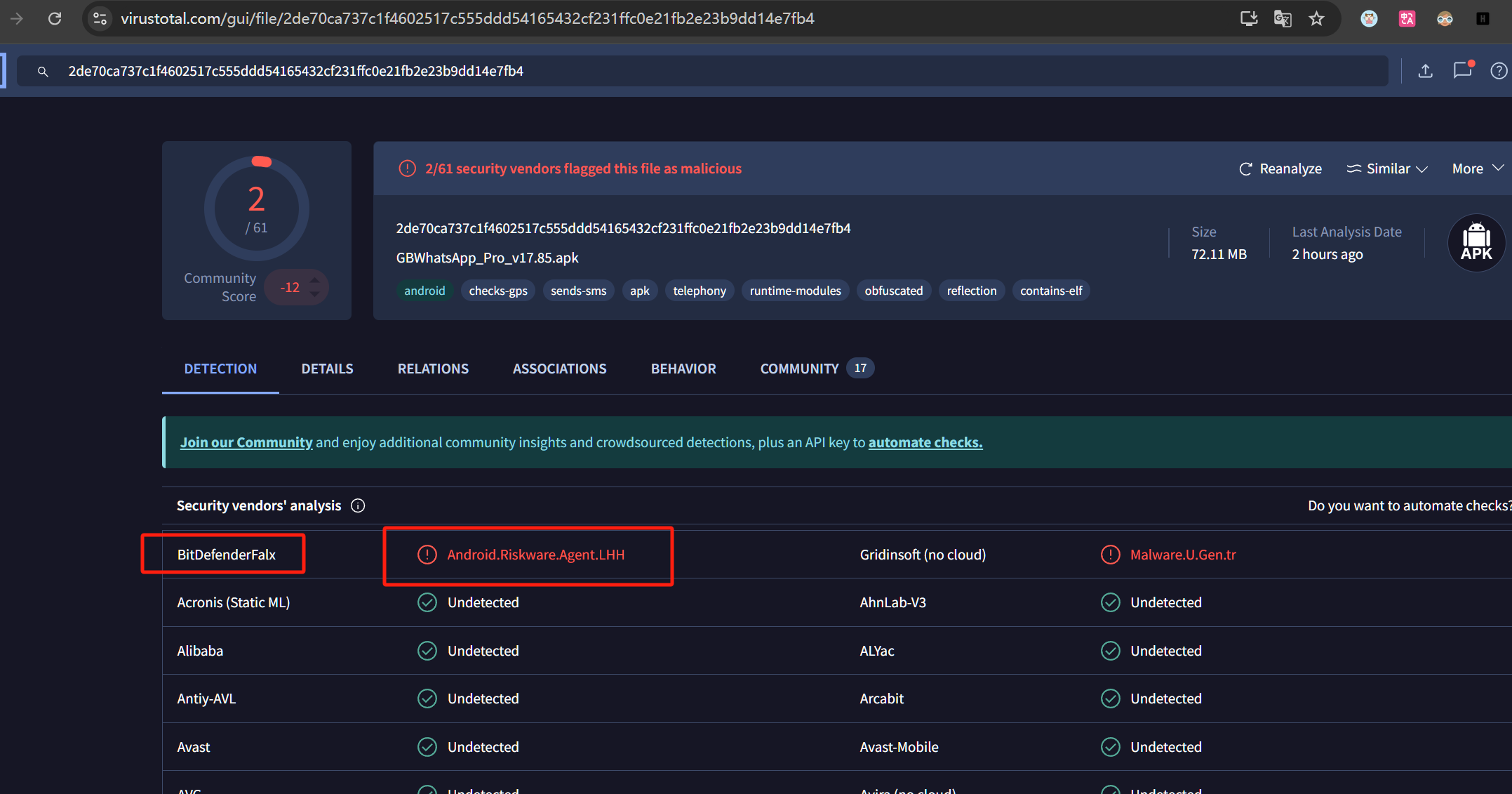Switch to the DETECTION tab
1512x794 pixels.
pos(220,369)
